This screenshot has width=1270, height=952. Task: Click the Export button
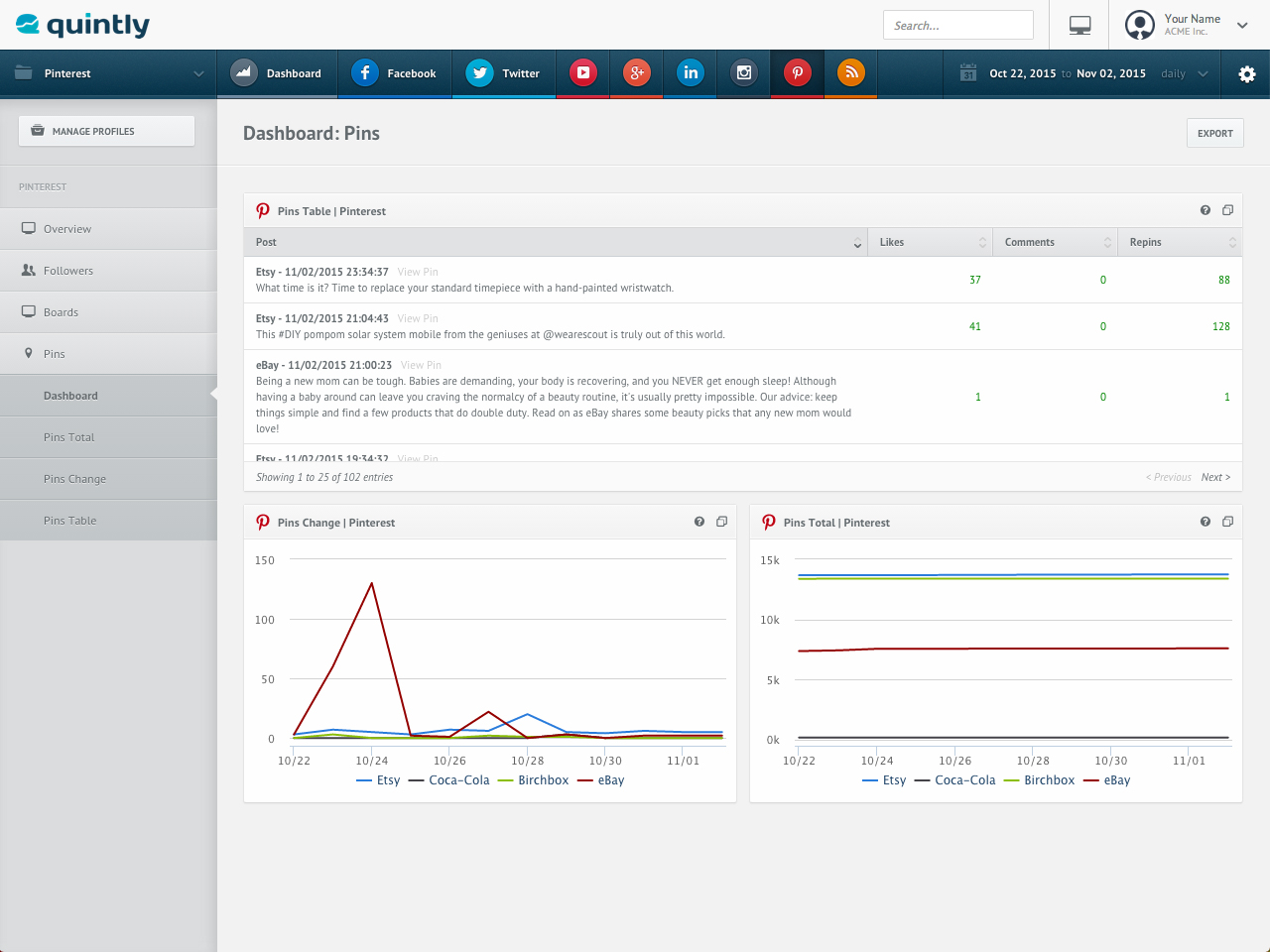tap(1214, 133)
